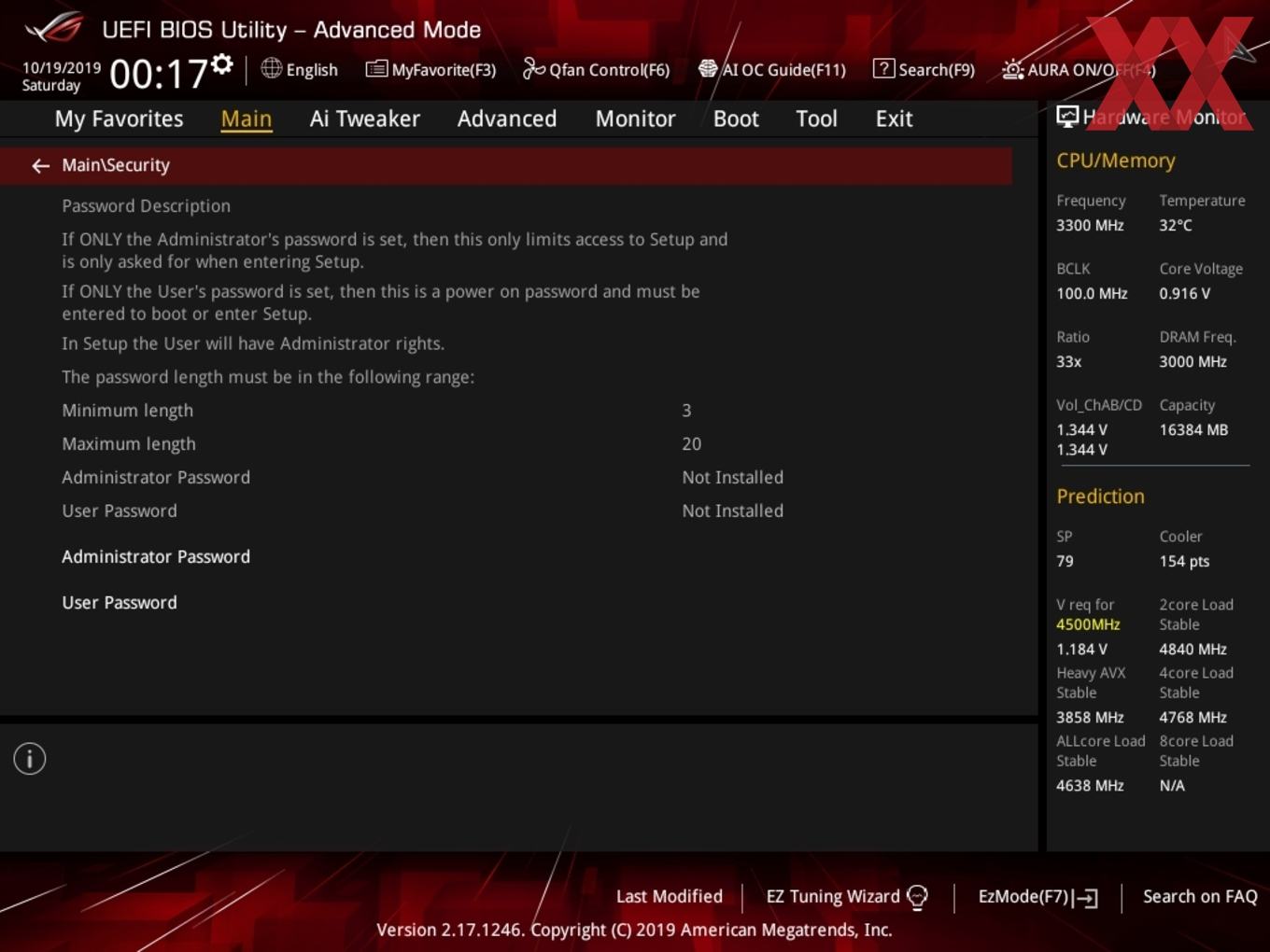Click the EzMode exit arrow icon
Screen dimensions: 1270x952
(x=1085, y=898)
